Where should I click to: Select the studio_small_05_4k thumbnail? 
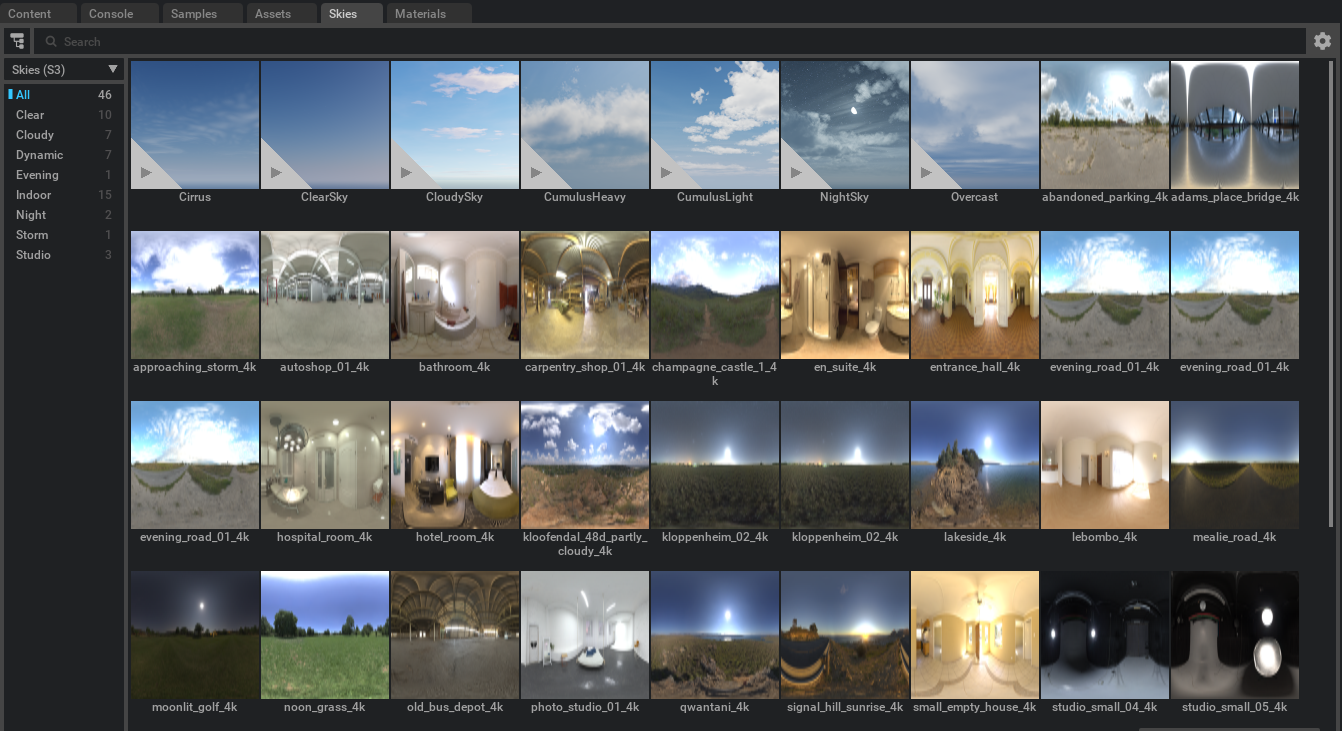point(1235,635)
